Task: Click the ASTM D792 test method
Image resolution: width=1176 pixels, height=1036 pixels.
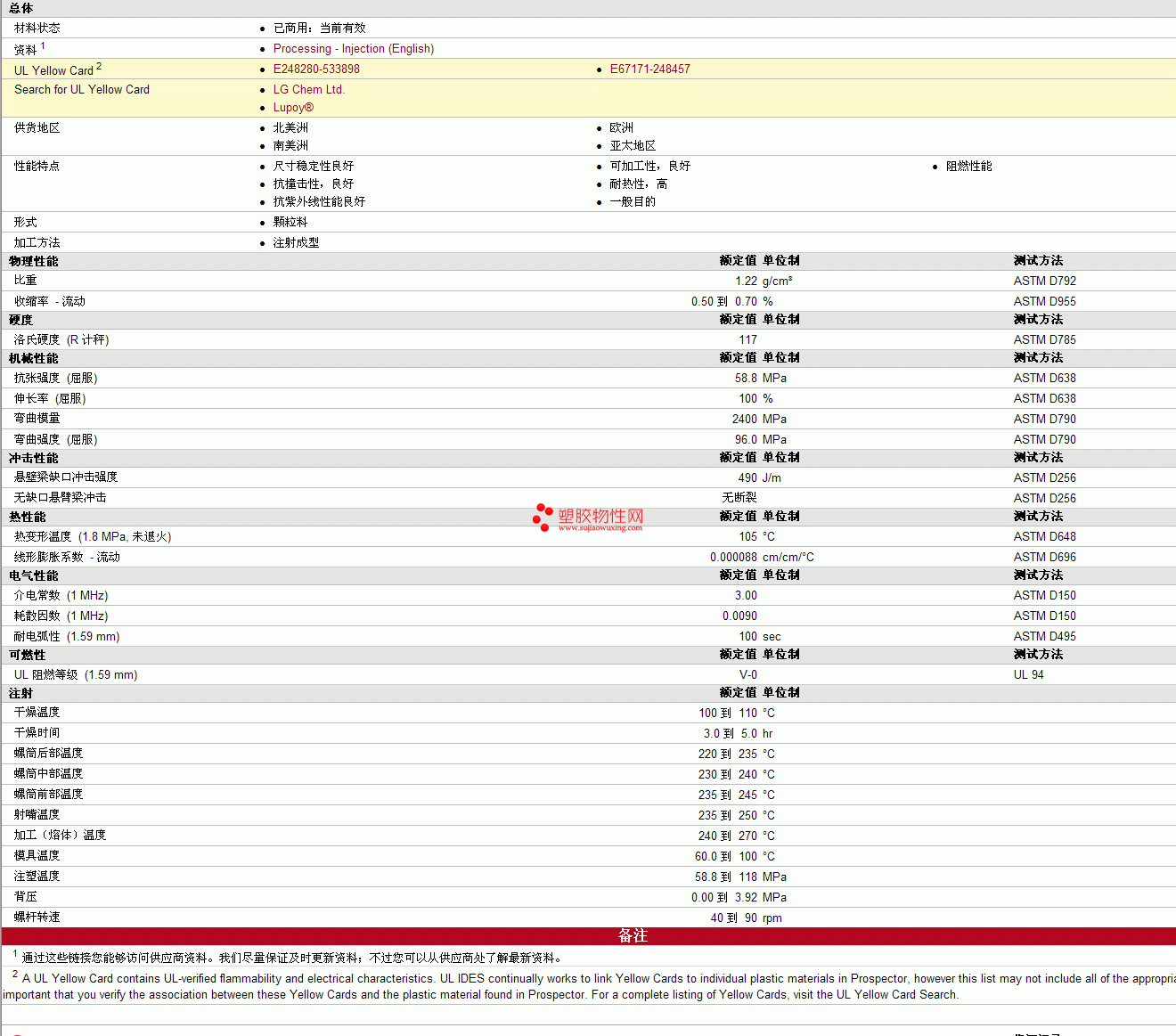Action: pyautogui.click(x=1045, y=281)
